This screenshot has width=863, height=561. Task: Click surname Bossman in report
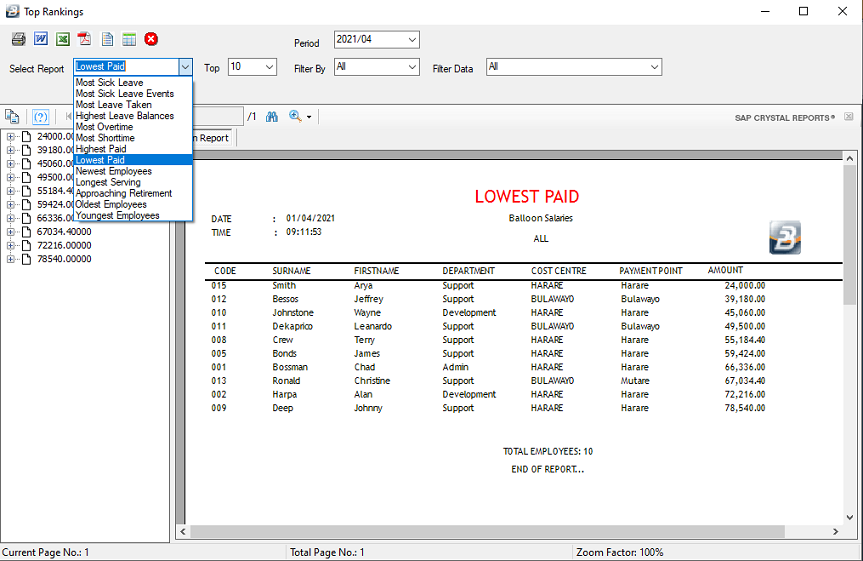290,367
